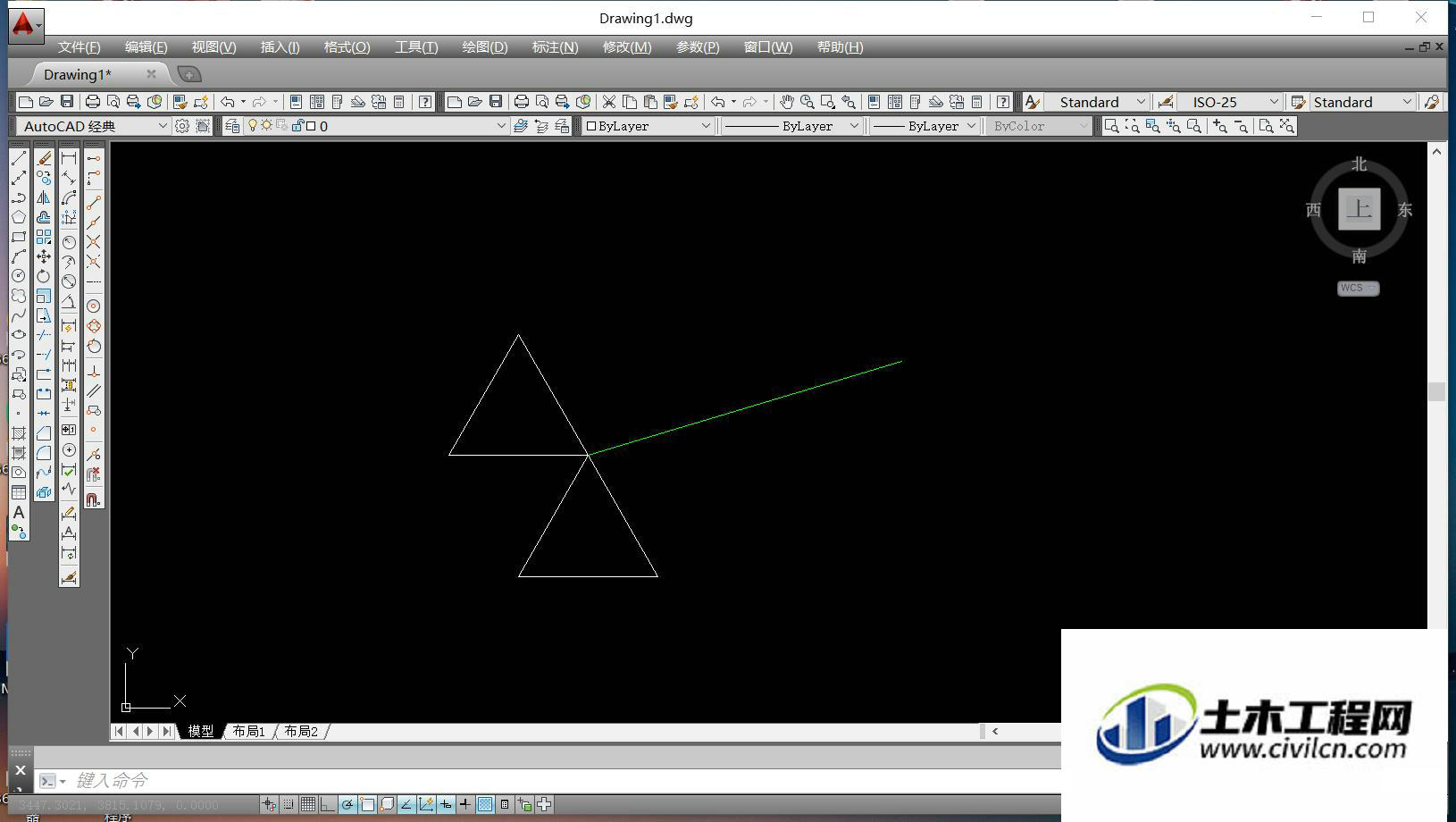Click 东 on the ViewCube compass
The image size is (1456, 822).
coord(1404,210)
